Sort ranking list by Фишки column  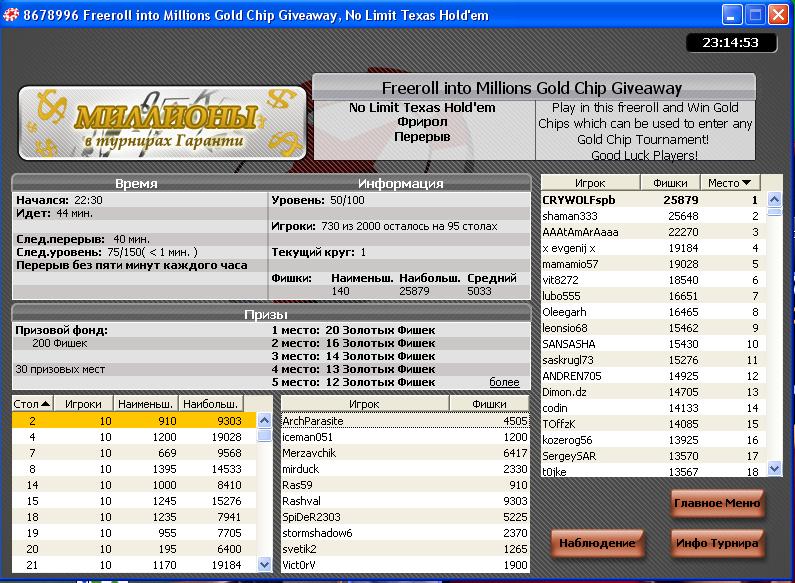point(670,183)
